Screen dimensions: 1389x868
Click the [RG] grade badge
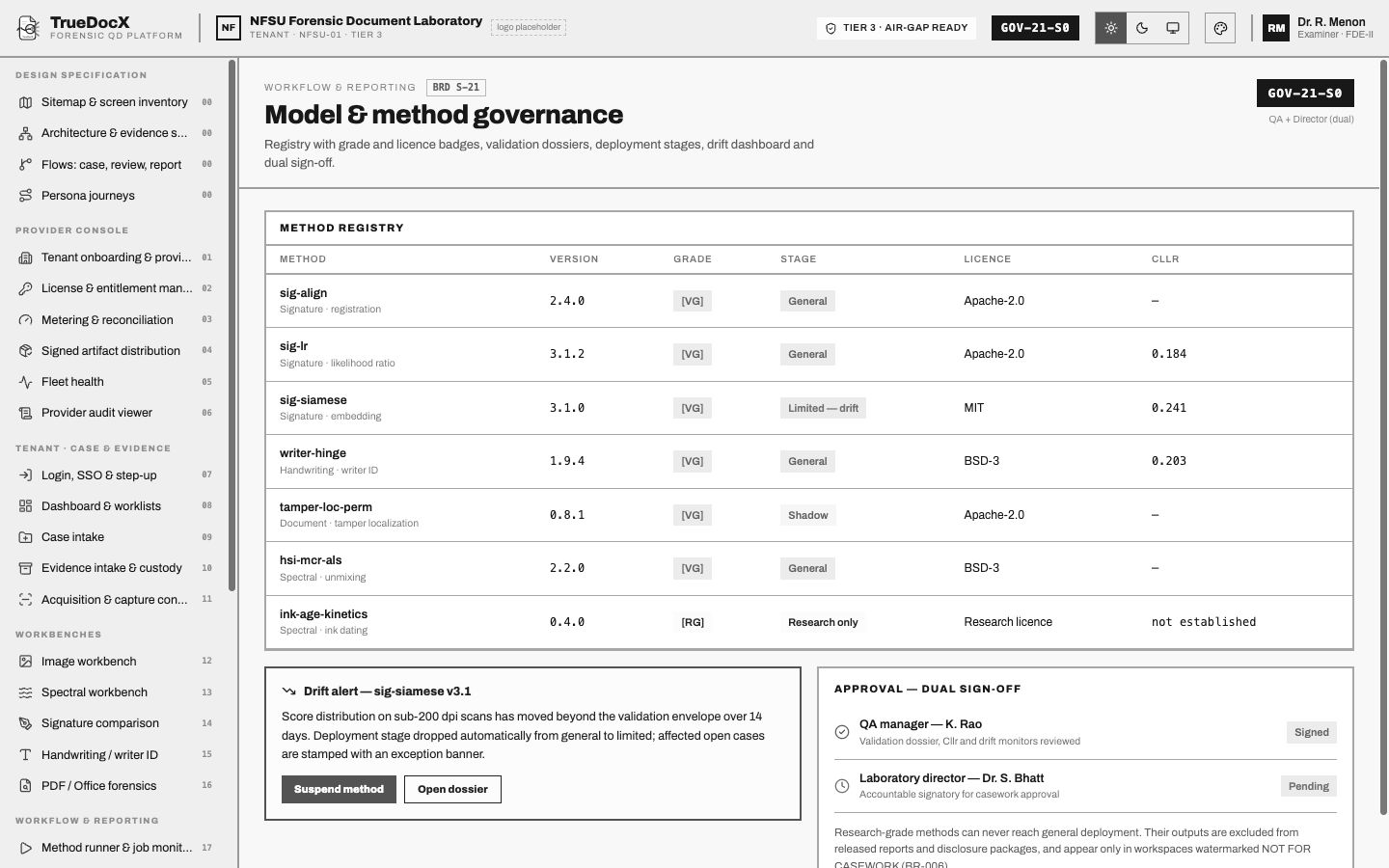tap(693, 622)
